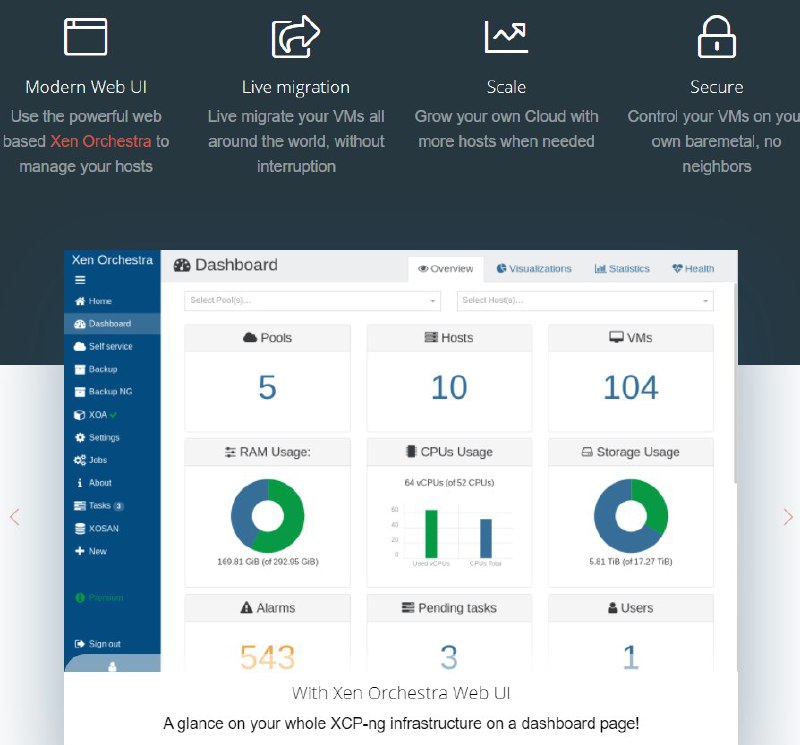
Task: Click the RAM Usage donut chart
Action: point(267,516)
